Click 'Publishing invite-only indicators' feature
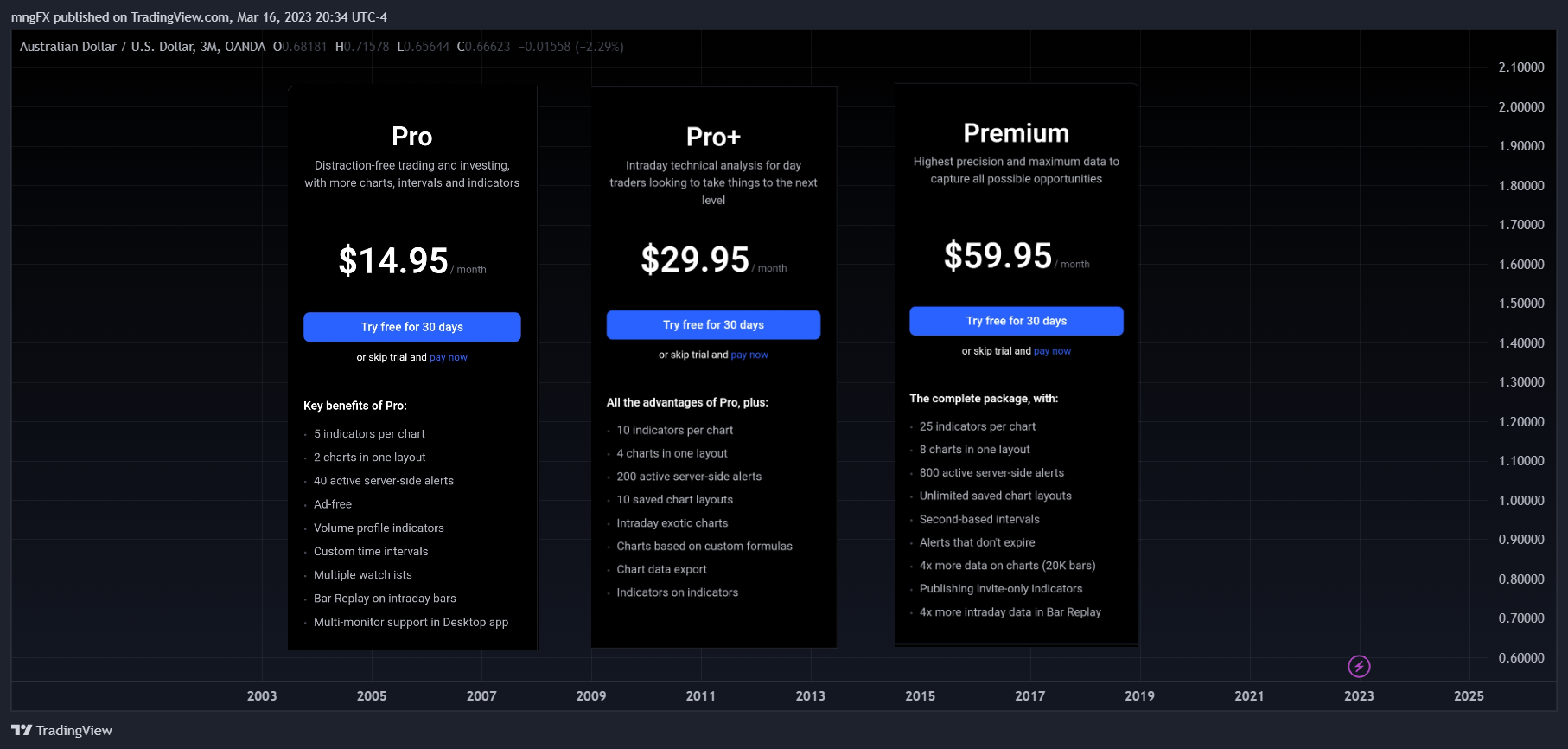Image resolution: width=1568 pixels, height=749 pixels. tap(1001, 589)
